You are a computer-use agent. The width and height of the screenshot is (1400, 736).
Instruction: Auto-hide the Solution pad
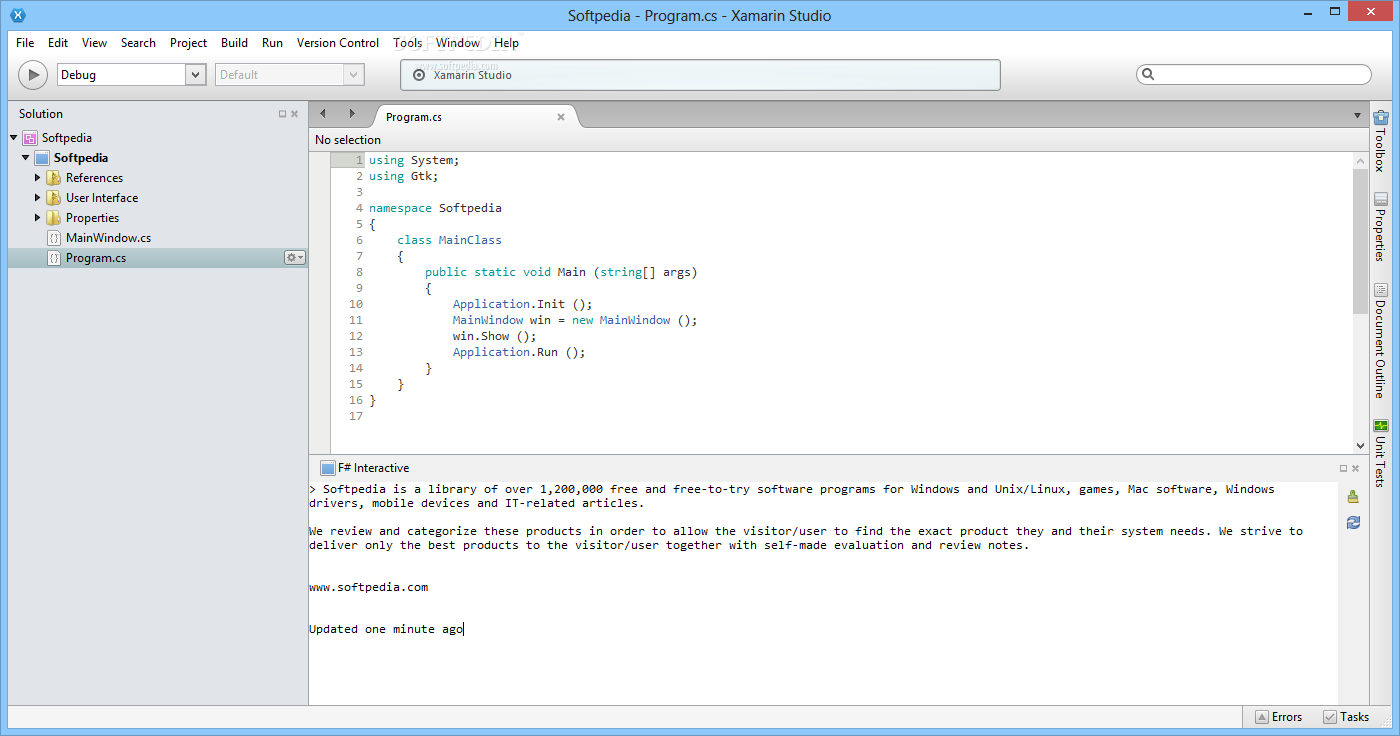coord(283,114)
